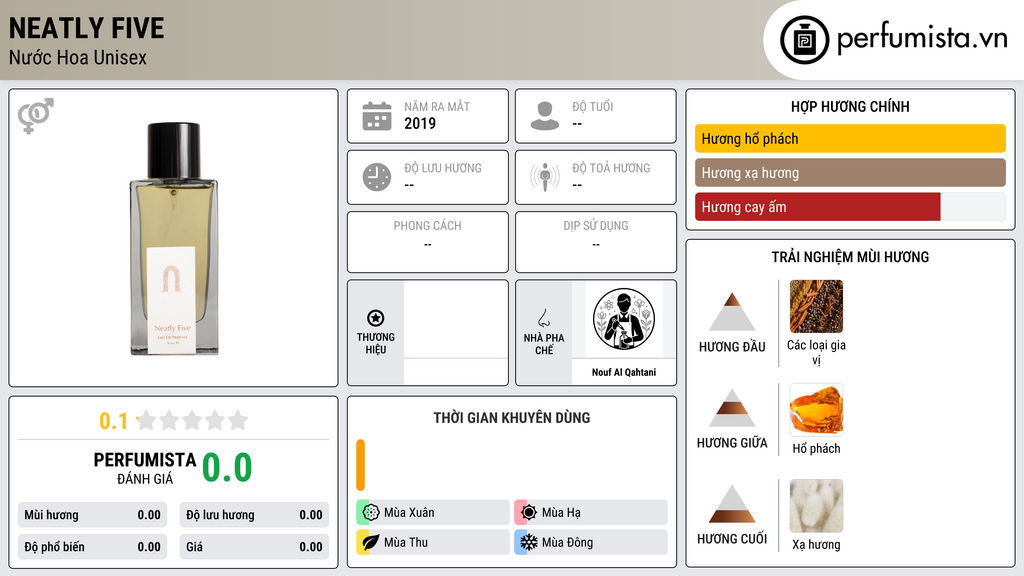
Task: Select the Hương hổ phách accord bar
Action: click(x=850, y=138)
